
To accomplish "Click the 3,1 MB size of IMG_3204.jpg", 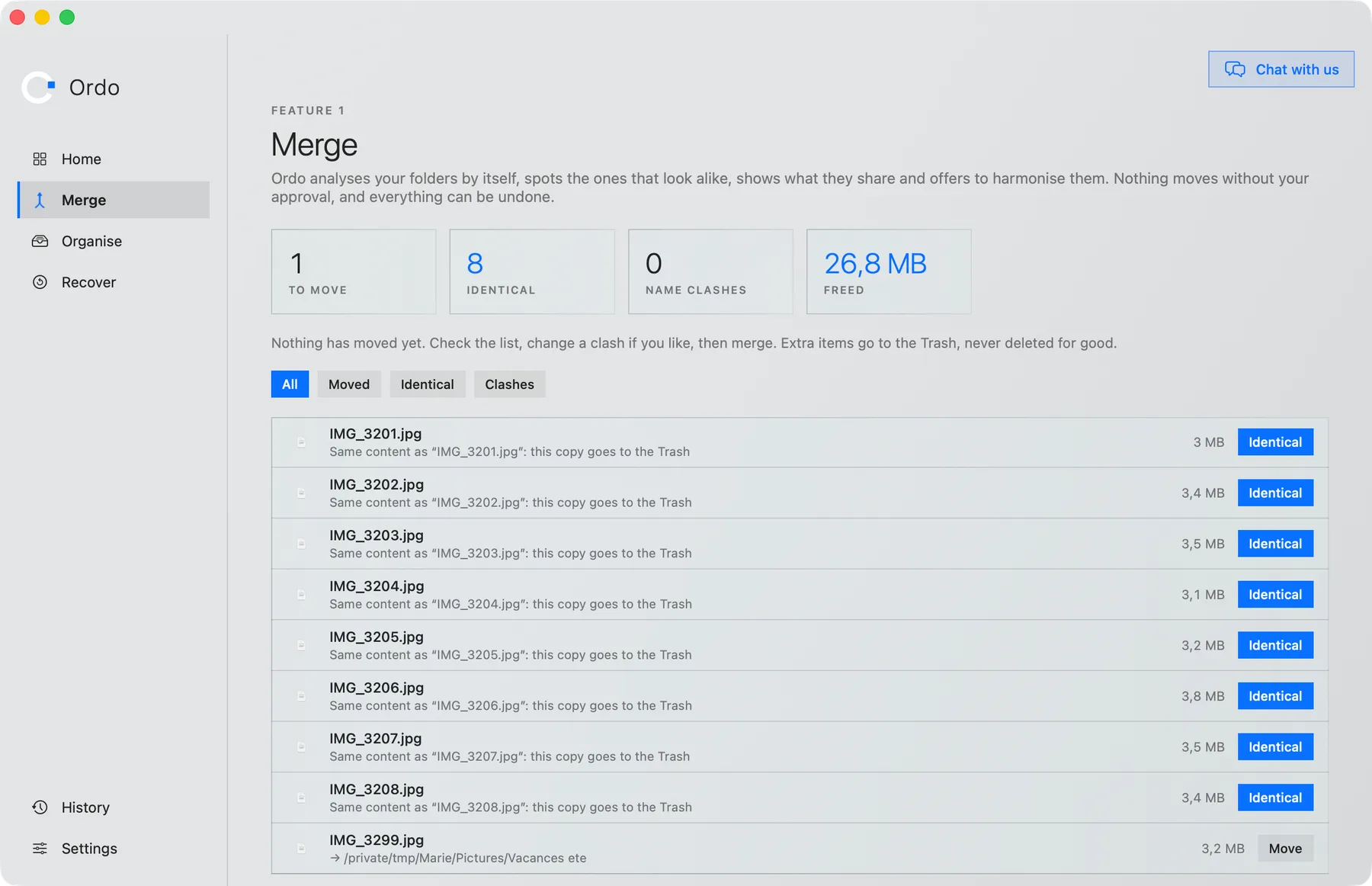I will (1203, 595).
